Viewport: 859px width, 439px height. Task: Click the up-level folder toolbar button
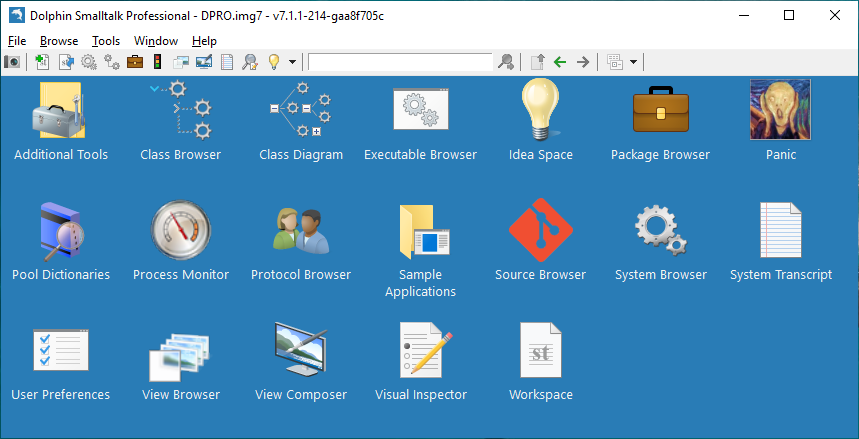click(538, 62)
